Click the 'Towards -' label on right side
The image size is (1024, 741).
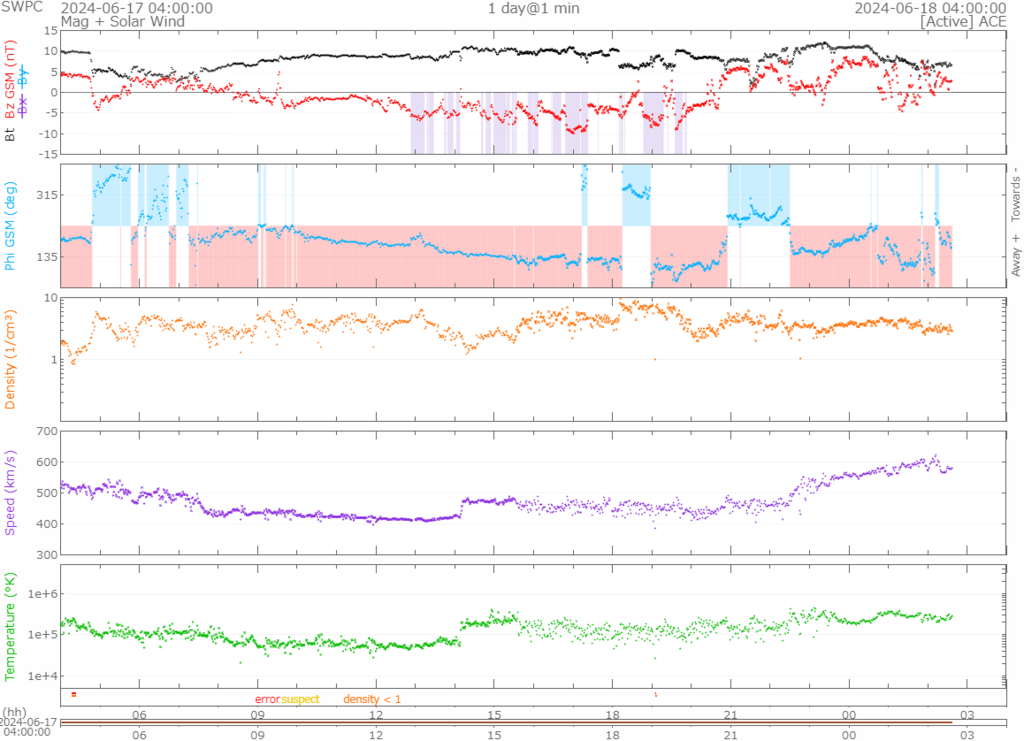click(x=1014, y=193)
